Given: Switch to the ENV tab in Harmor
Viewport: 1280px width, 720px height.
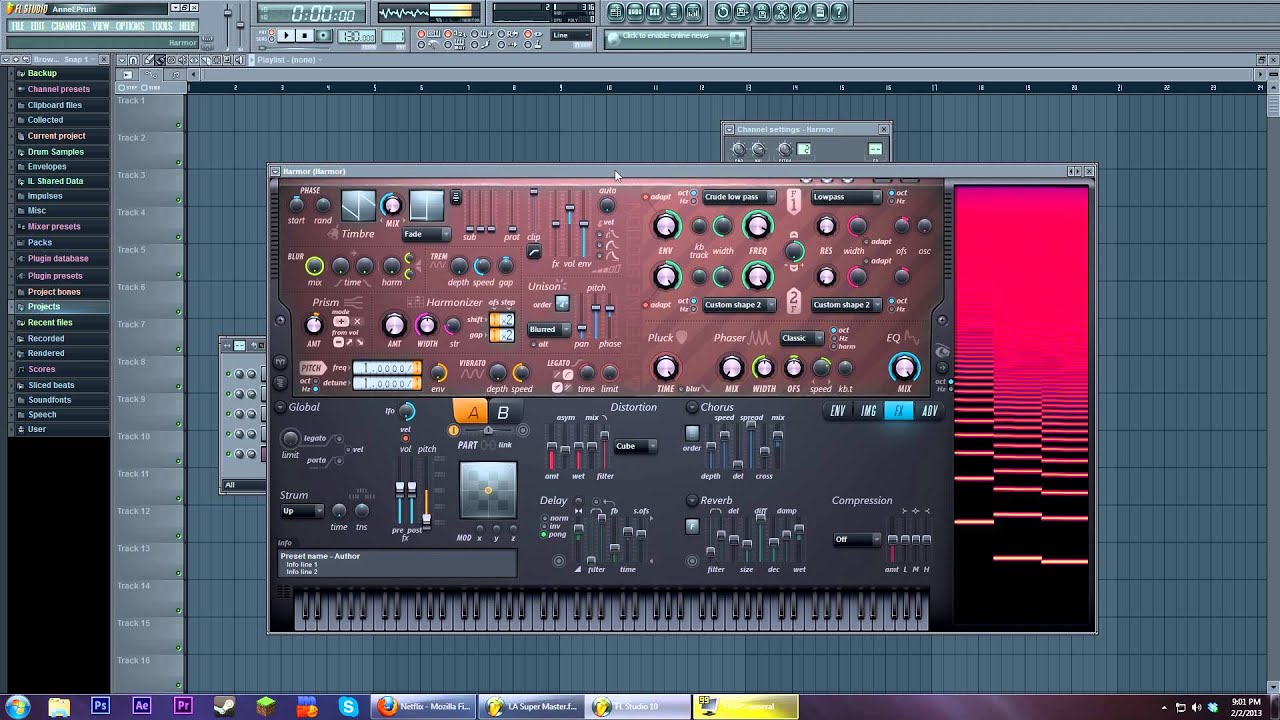Looking at the screenshot, I should [x=838, y=411].
